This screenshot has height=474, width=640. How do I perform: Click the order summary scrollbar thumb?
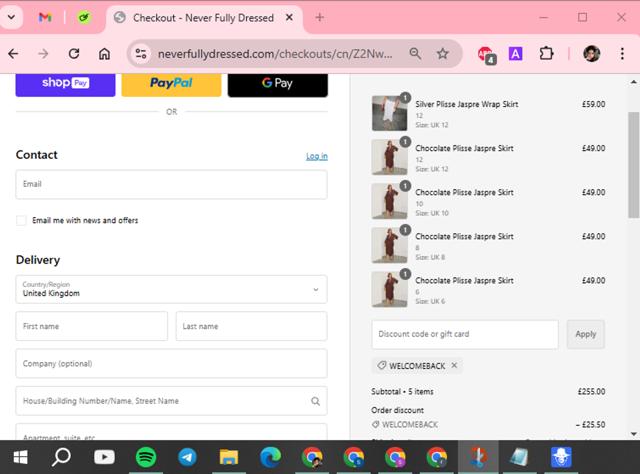[x=633, y=165]
